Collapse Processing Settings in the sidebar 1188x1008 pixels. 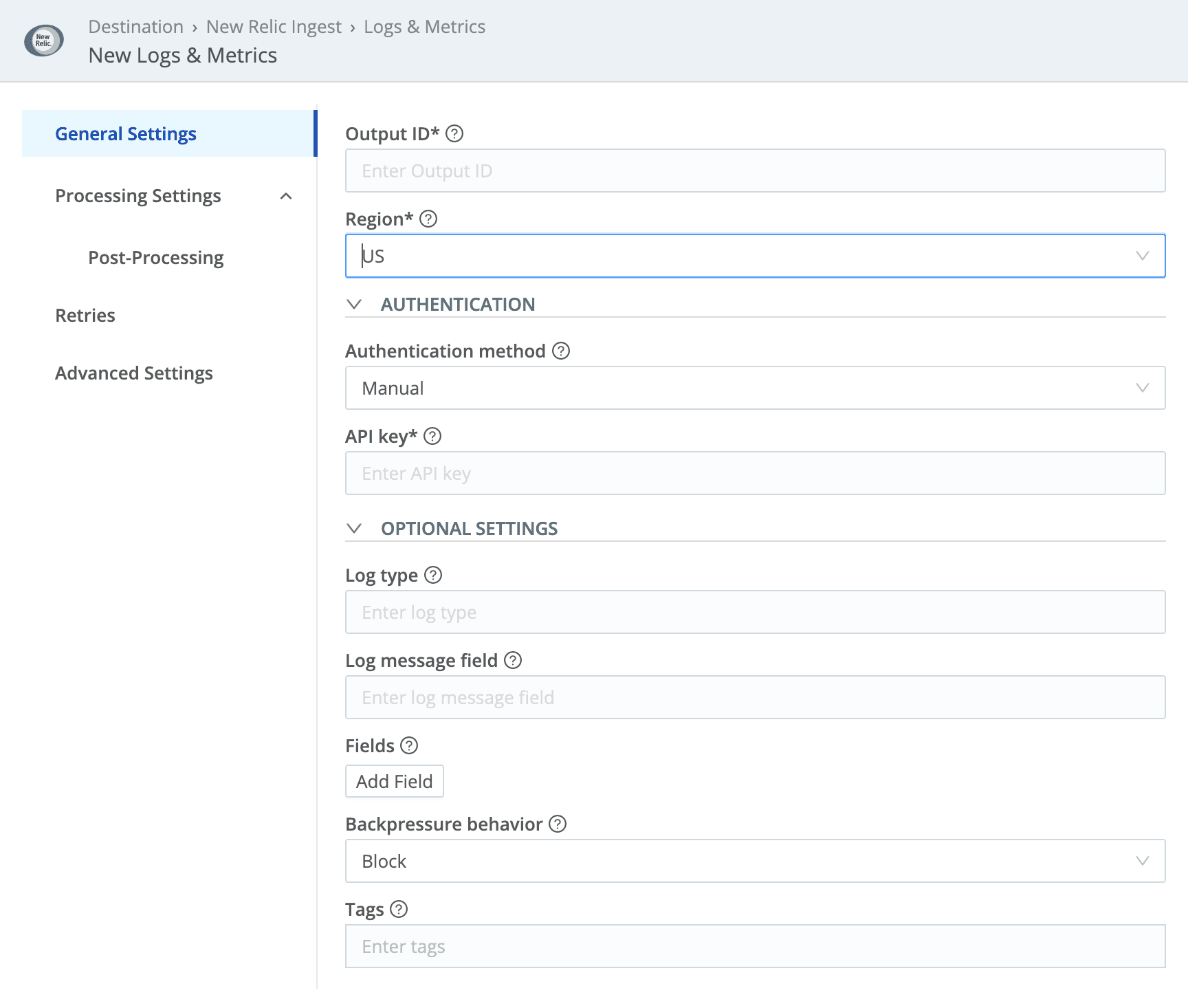click(286, 196)
